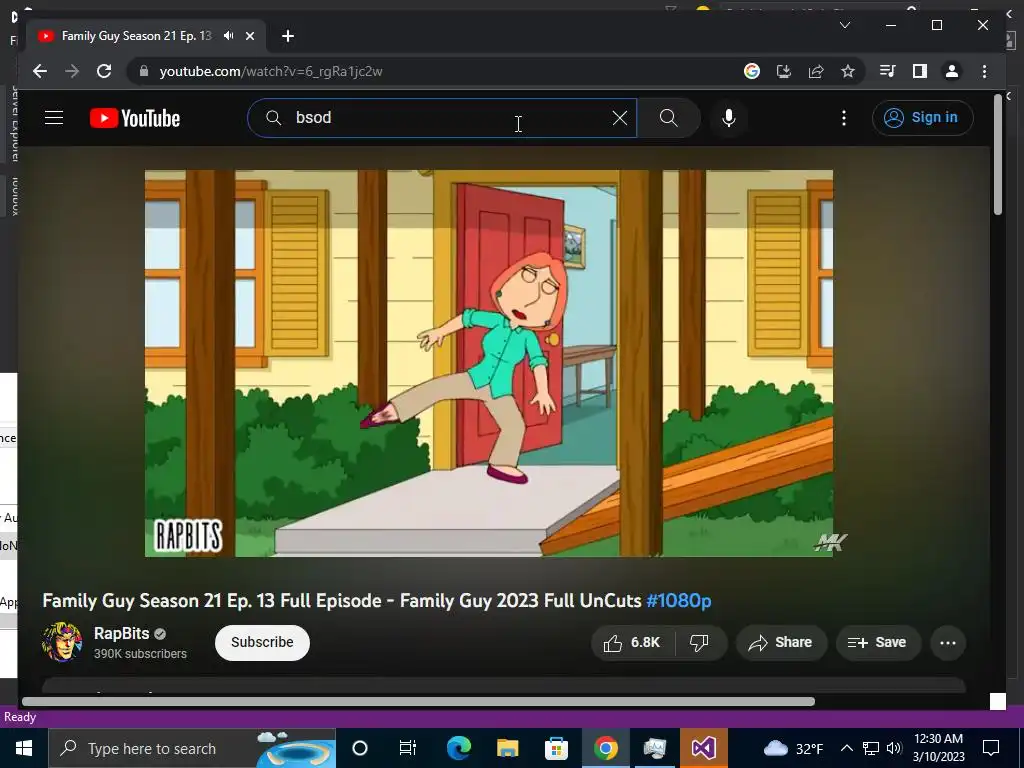Read the video title Family Guy Season 21
The image size is (1024, 768).
click(377, 600)
